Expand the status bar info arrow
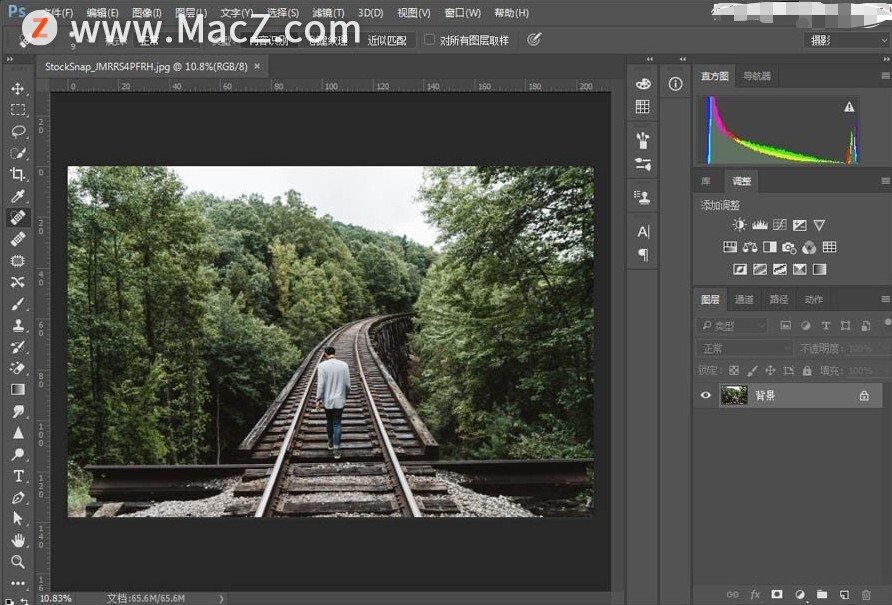 pos(221,598)
